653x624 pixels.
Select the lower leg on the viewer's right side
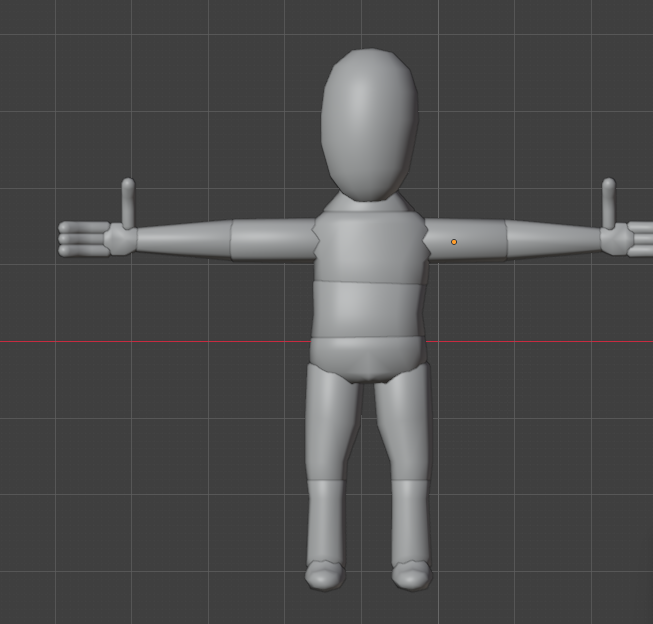410,523
